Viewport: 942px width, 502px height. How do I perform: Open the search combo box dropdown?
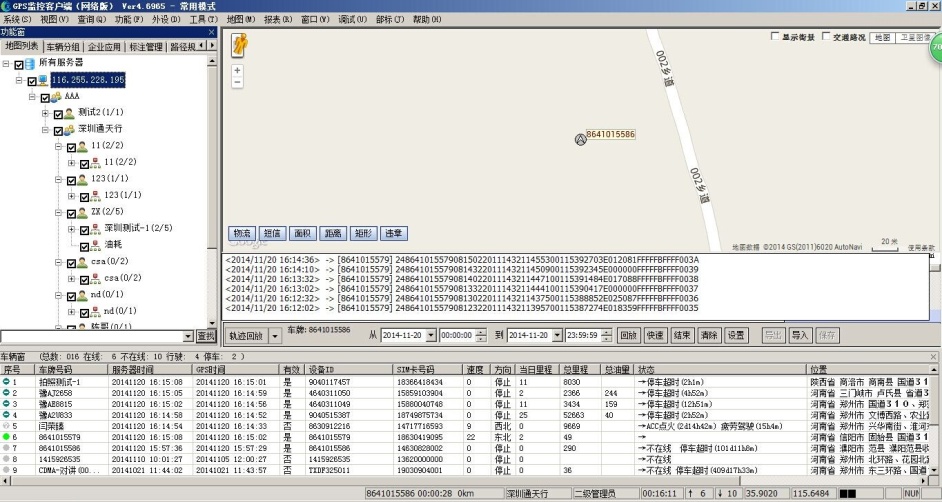tap(188, 337)
